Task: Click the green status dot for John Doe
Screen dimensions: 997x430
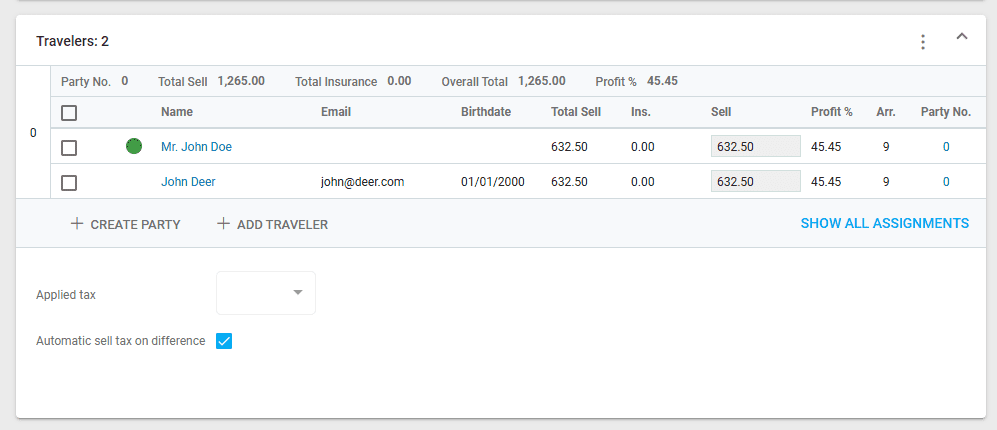Action: click(134, 147)
